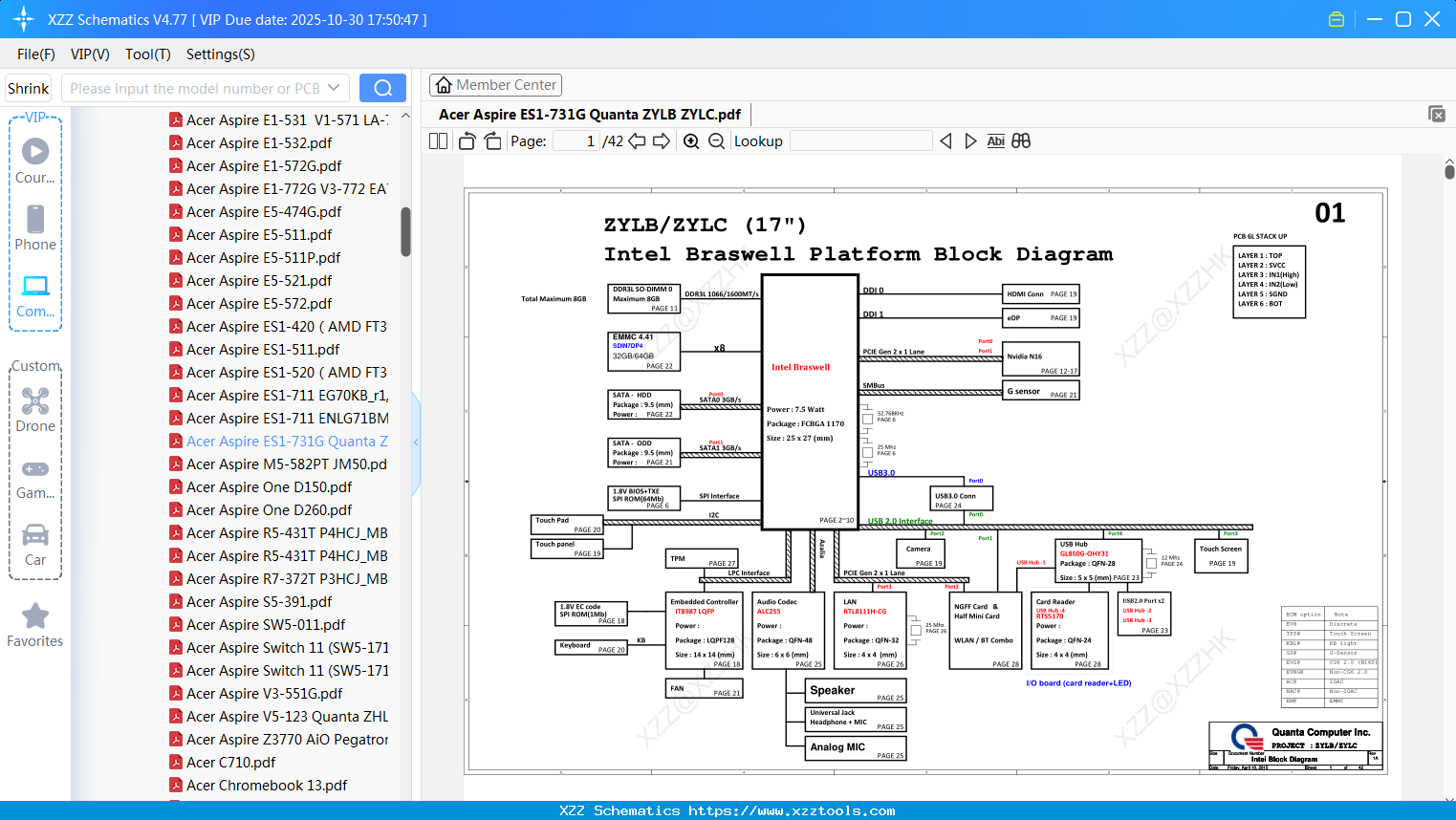Click the zoom in magnifier icon
This screenshot has height=820, width=1456.
(691, 141)
